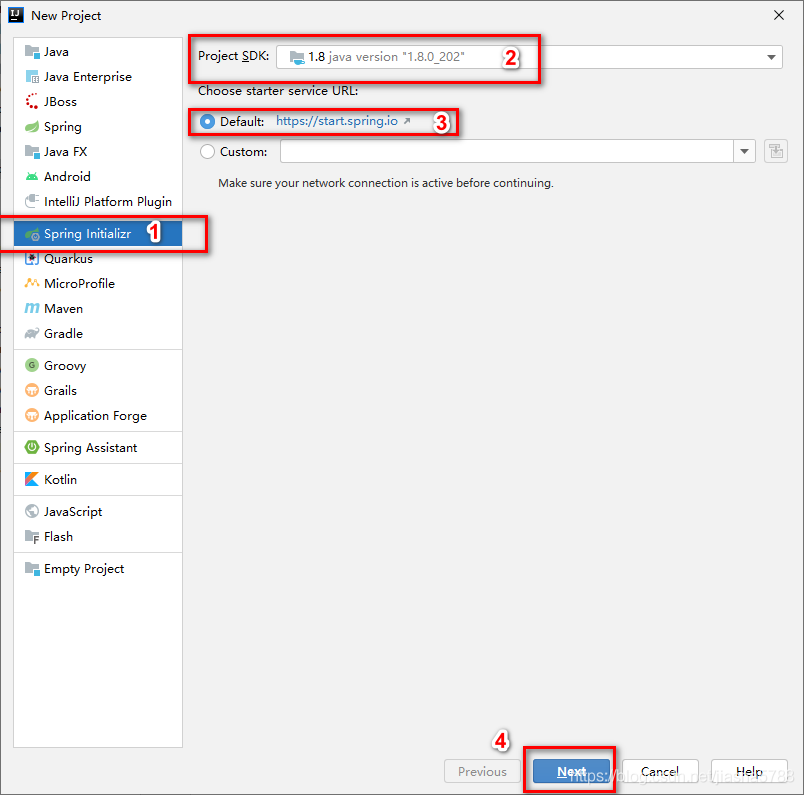Image resolution: width=804 pixels, height=795 pixels.
Task: Choose Java Enterprise project type
Action: pyautogui.click(x=87, y=77)
